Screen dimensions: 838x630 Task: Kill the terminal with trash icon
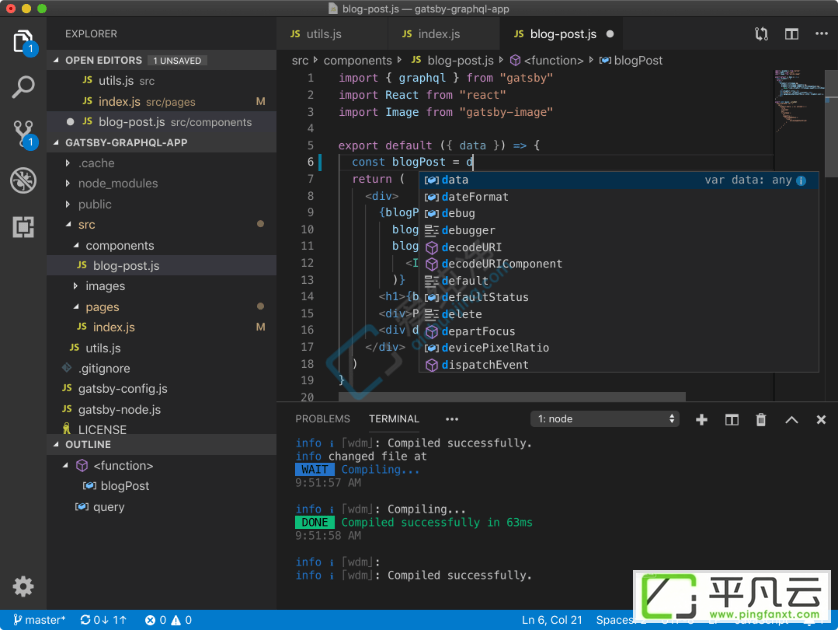tap(761, 419)
